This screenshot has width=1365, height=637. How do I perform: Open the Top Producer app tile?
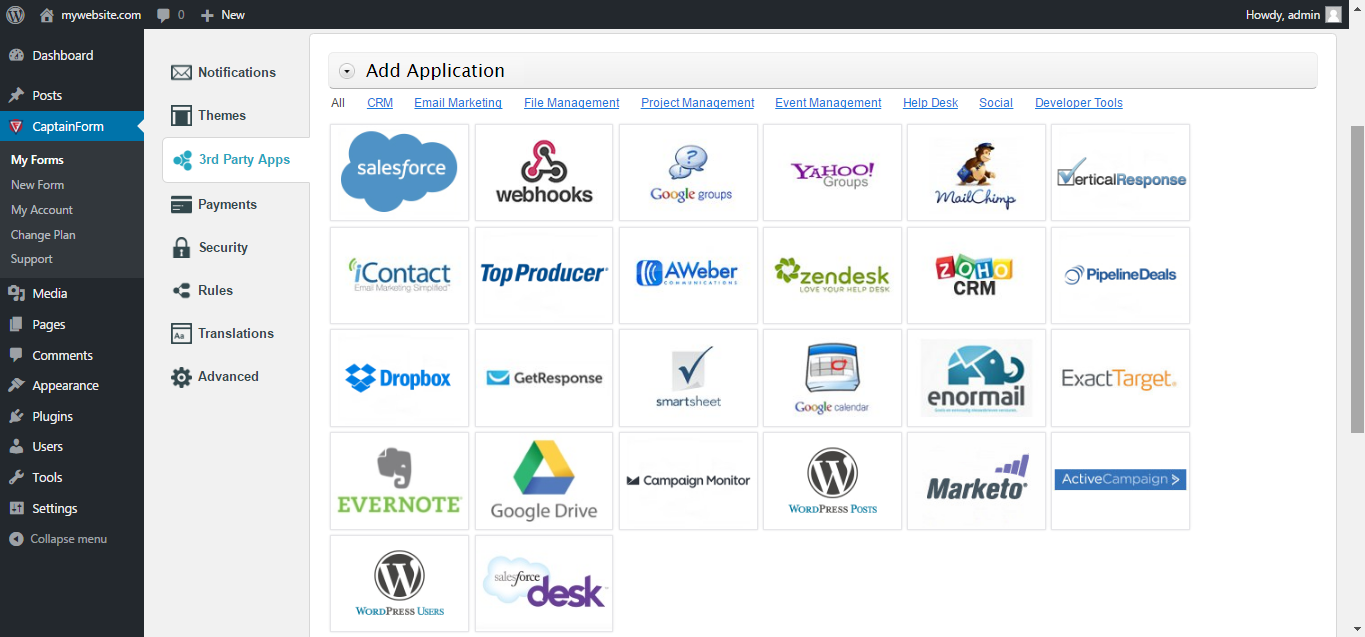tap(544, 275)
